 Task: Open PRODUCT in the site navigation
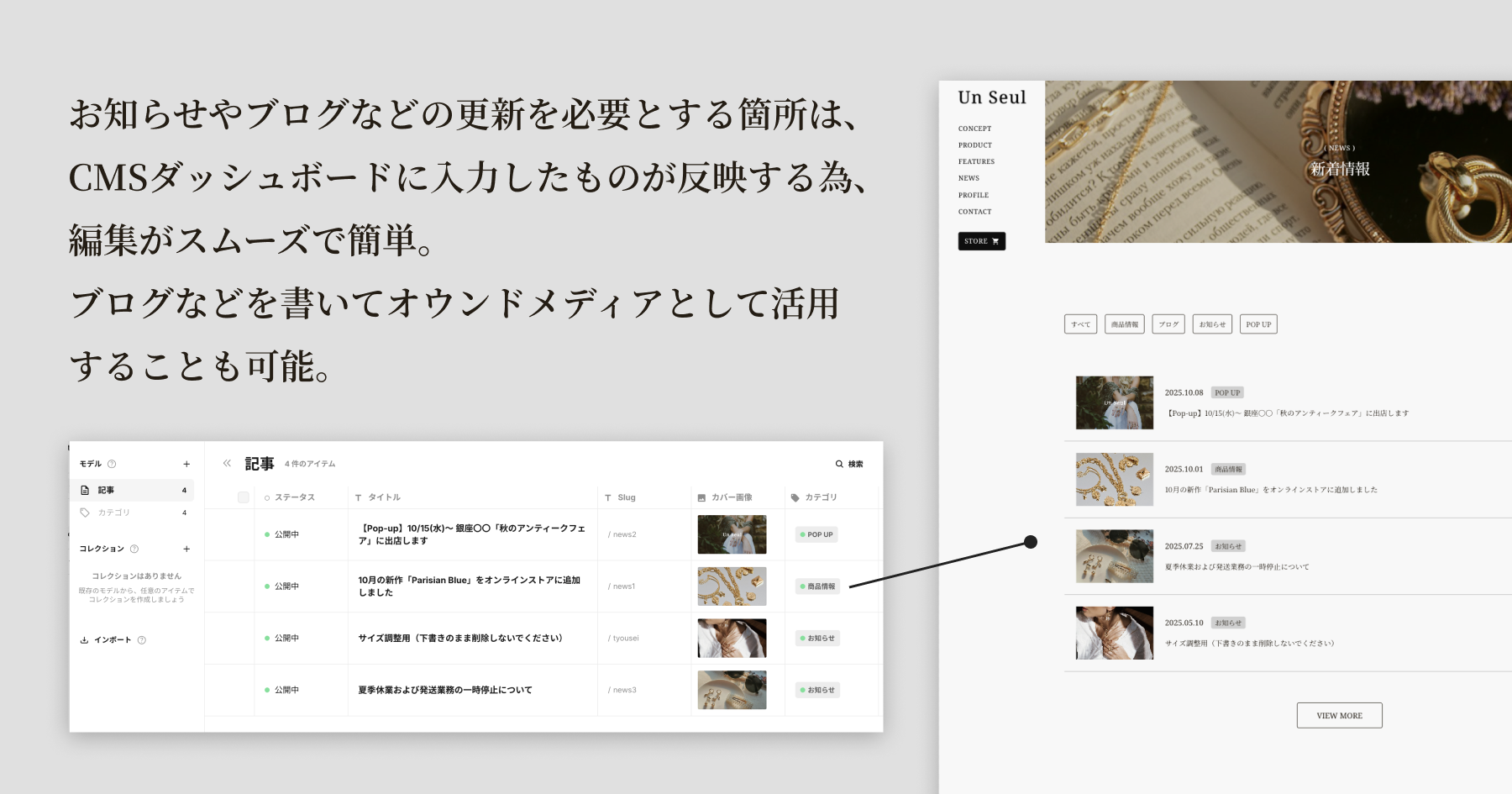975,145
